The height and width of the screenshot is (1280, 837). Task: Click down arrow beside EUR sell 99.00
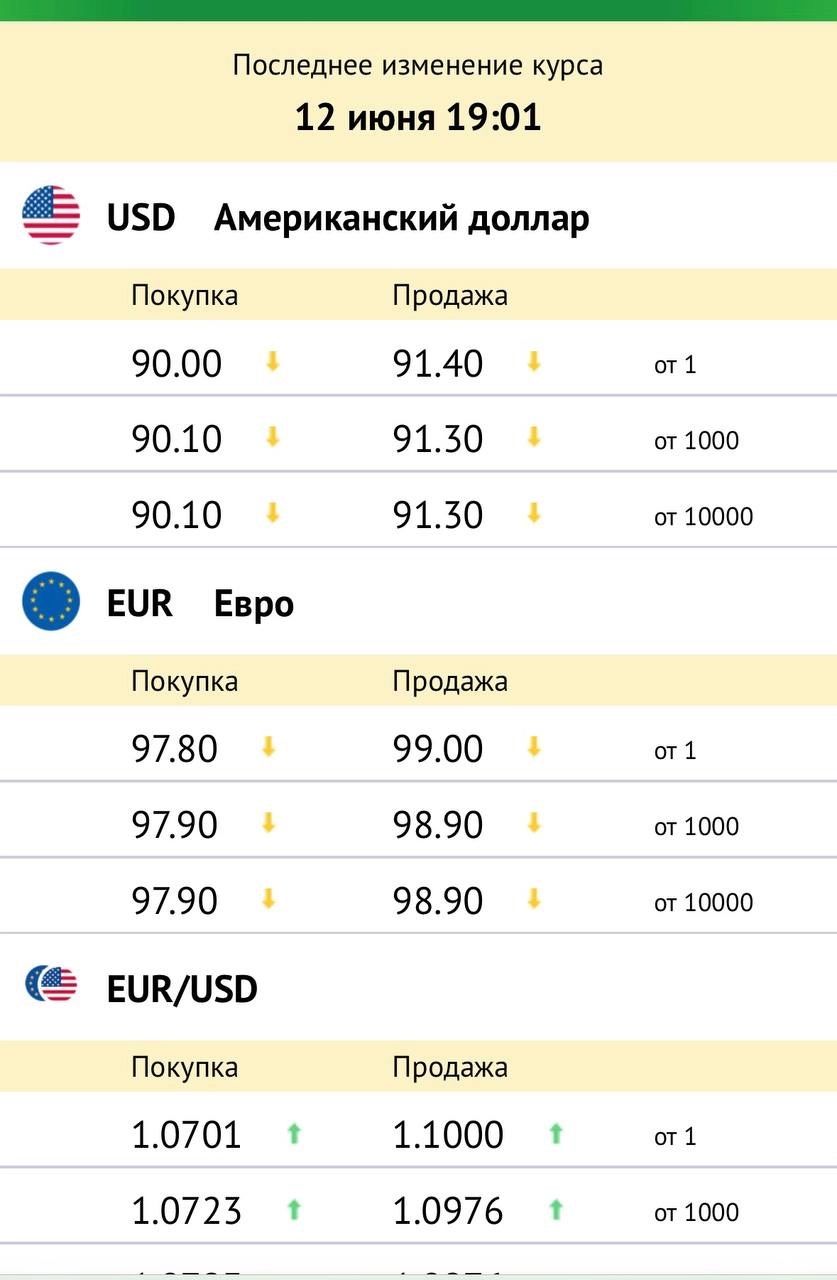tap(534, 747)
